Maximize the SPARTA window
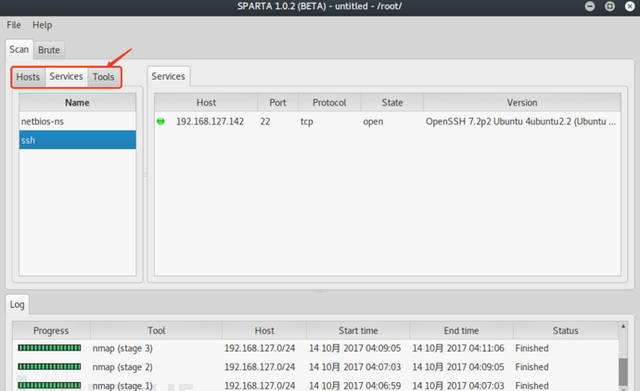 tap(610, 6)
